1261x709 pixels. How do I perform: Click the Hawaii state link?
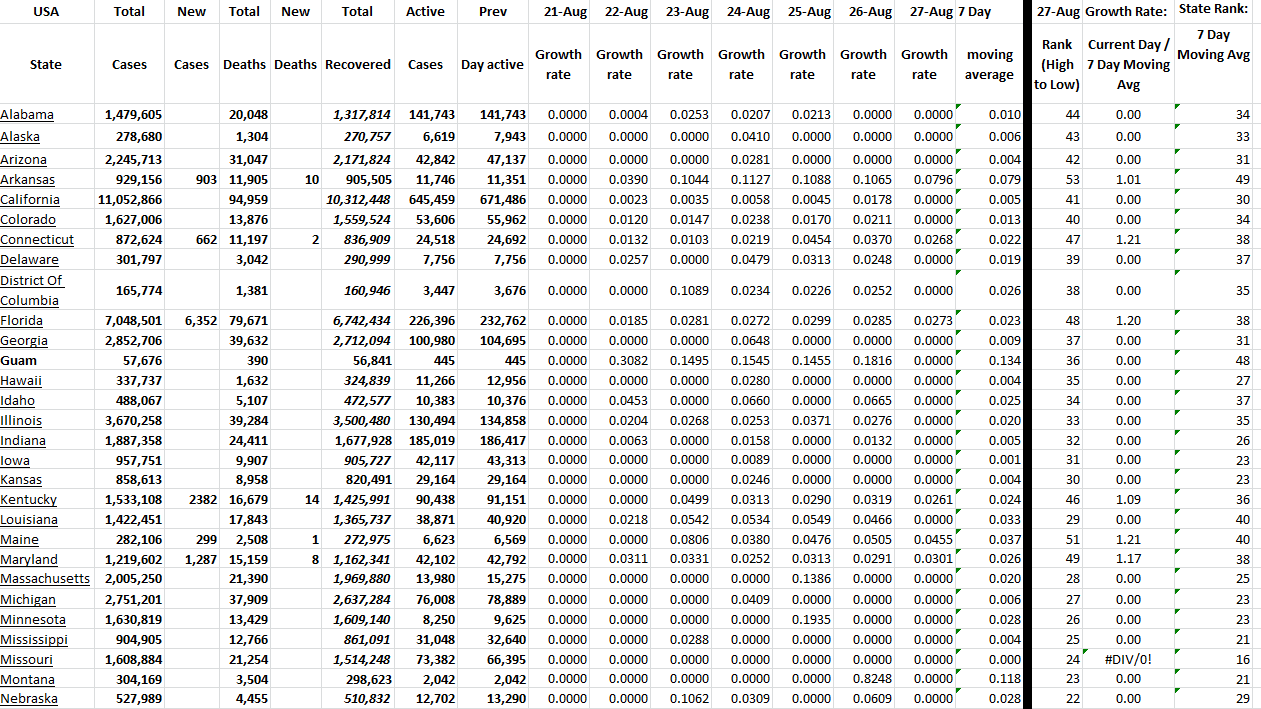pos(21,381)
